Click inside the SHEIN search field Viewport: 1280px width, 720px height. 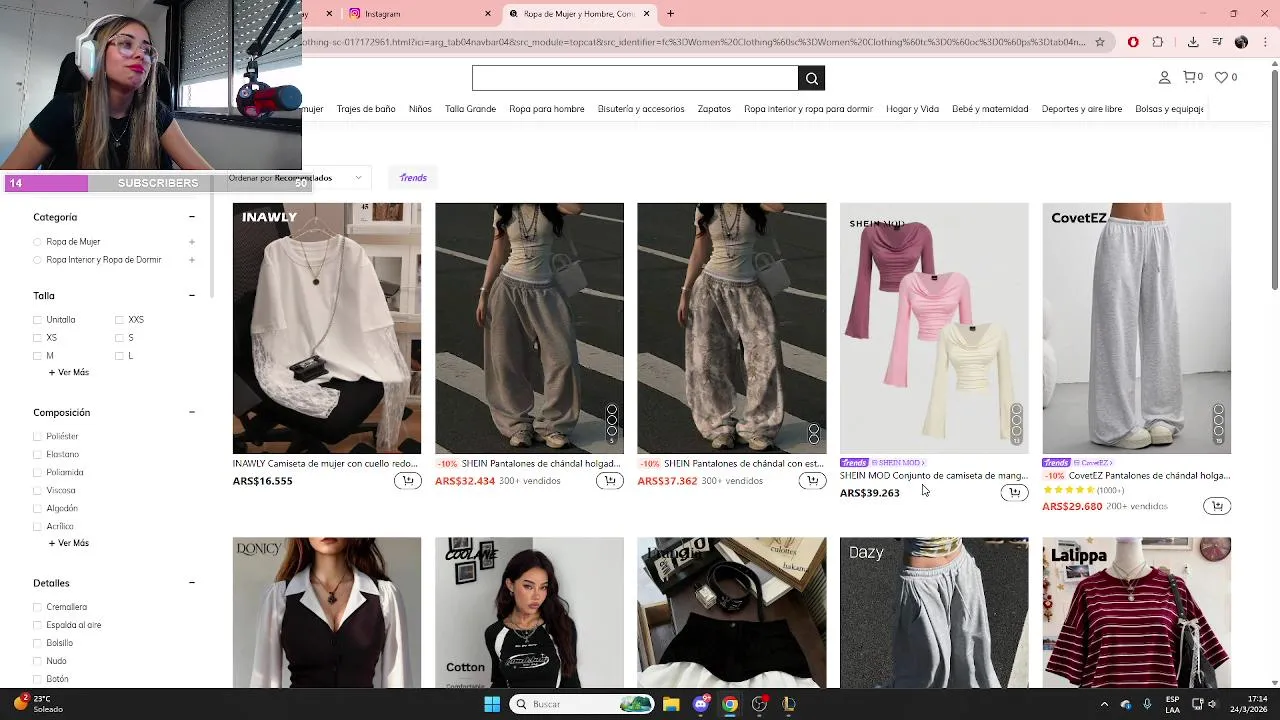tap(635, 78)
